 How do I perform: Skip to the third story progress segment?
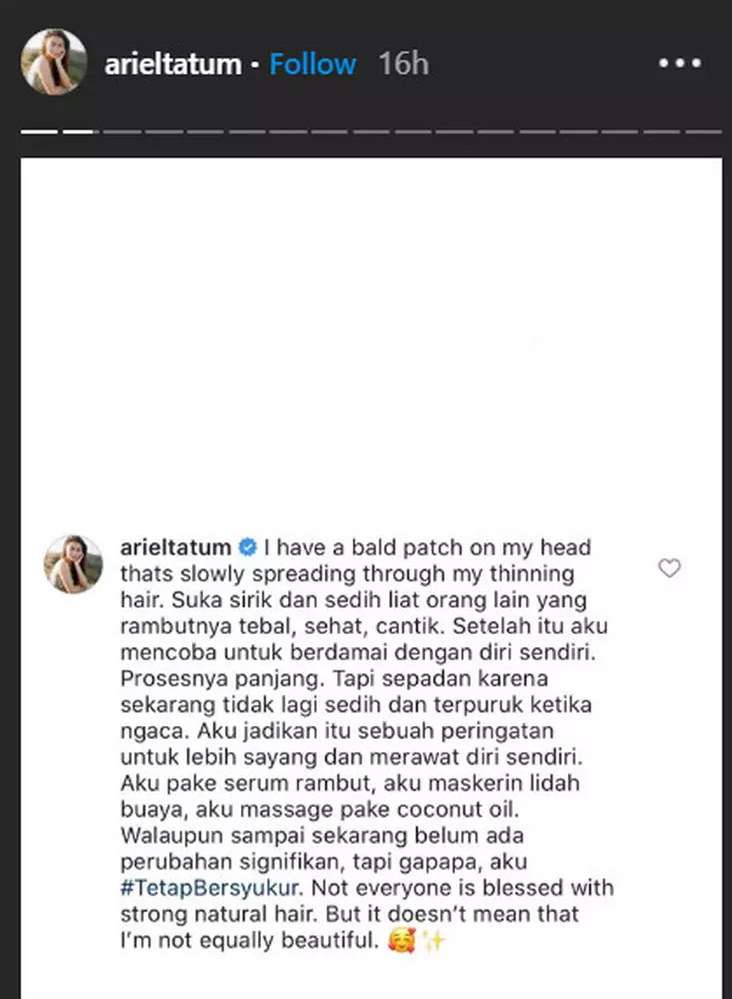pos(122,132)
